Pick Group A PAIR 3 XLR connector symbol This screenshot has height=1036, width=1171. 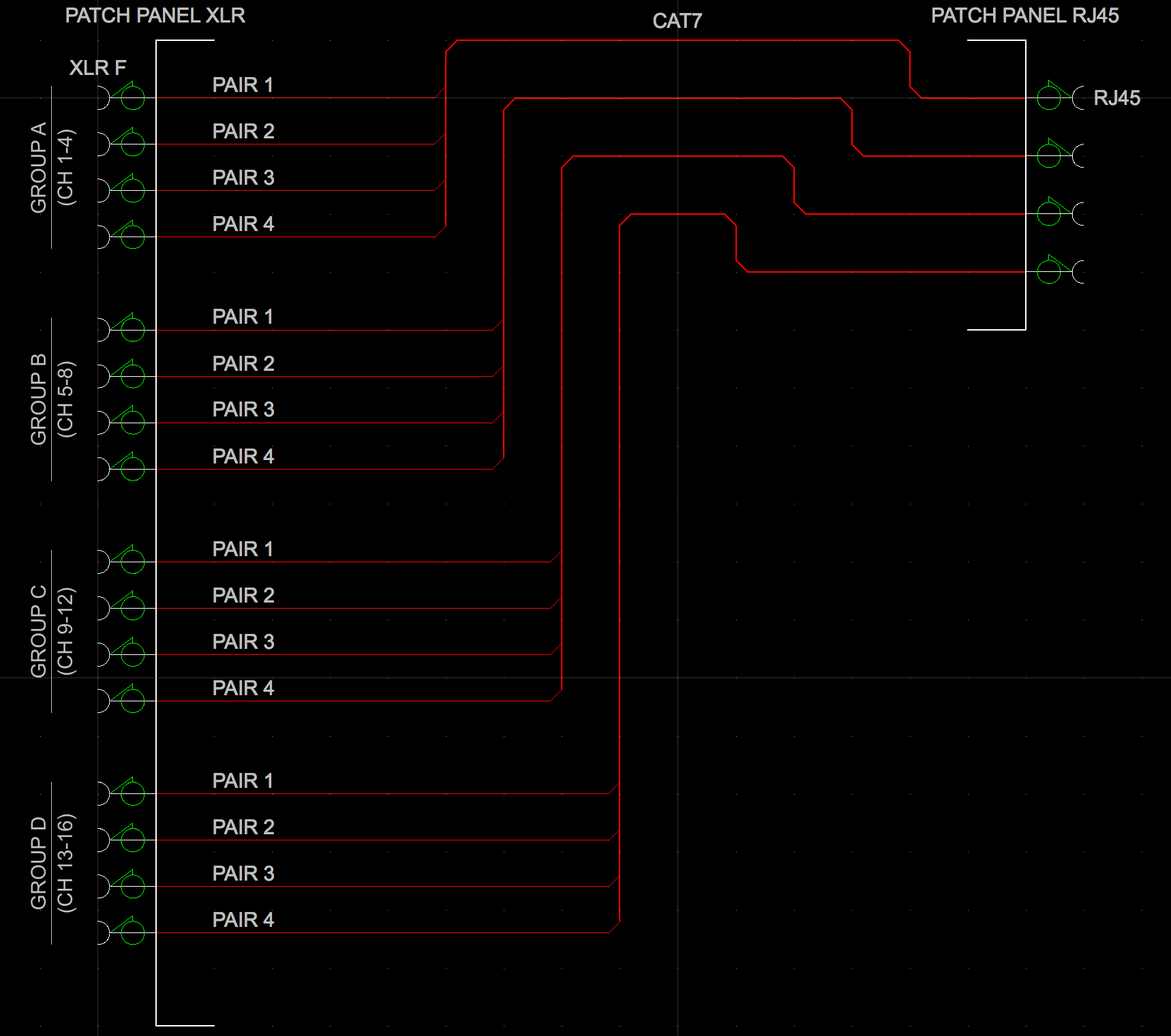click(x=121, y=188)
